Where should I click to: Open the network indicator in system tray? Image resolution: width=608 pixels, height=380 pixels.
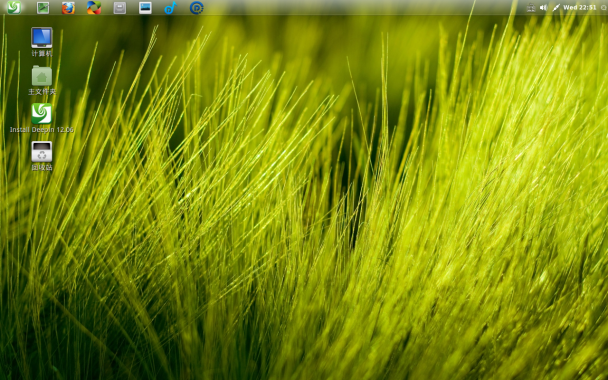coord(531,7)
